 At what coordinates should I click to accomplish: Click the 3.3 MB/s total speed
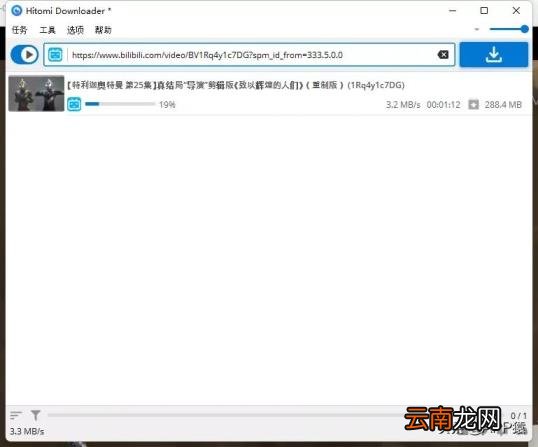(27, 431)
